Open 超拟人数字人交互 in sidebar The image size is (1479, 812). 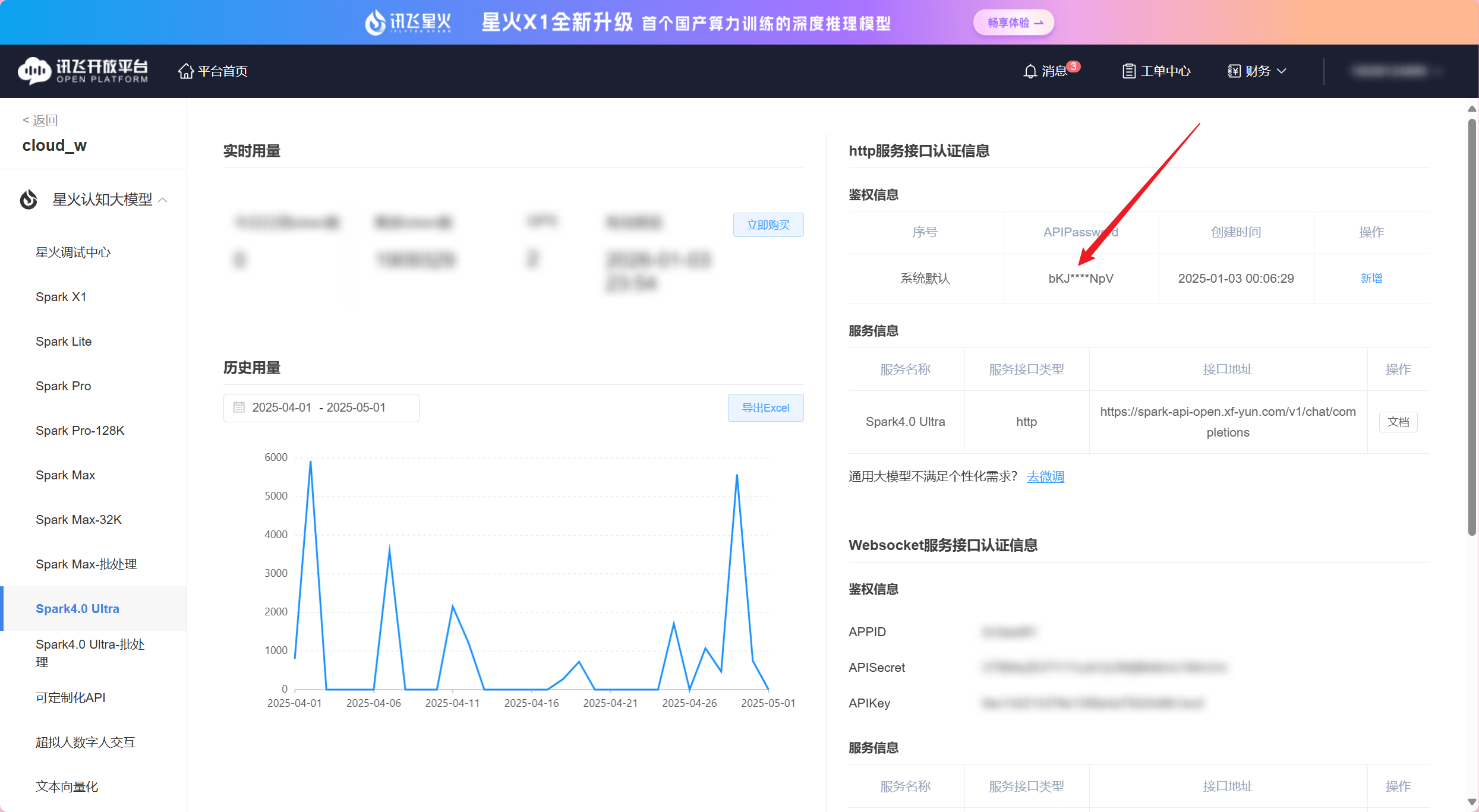tap(86, 743)
